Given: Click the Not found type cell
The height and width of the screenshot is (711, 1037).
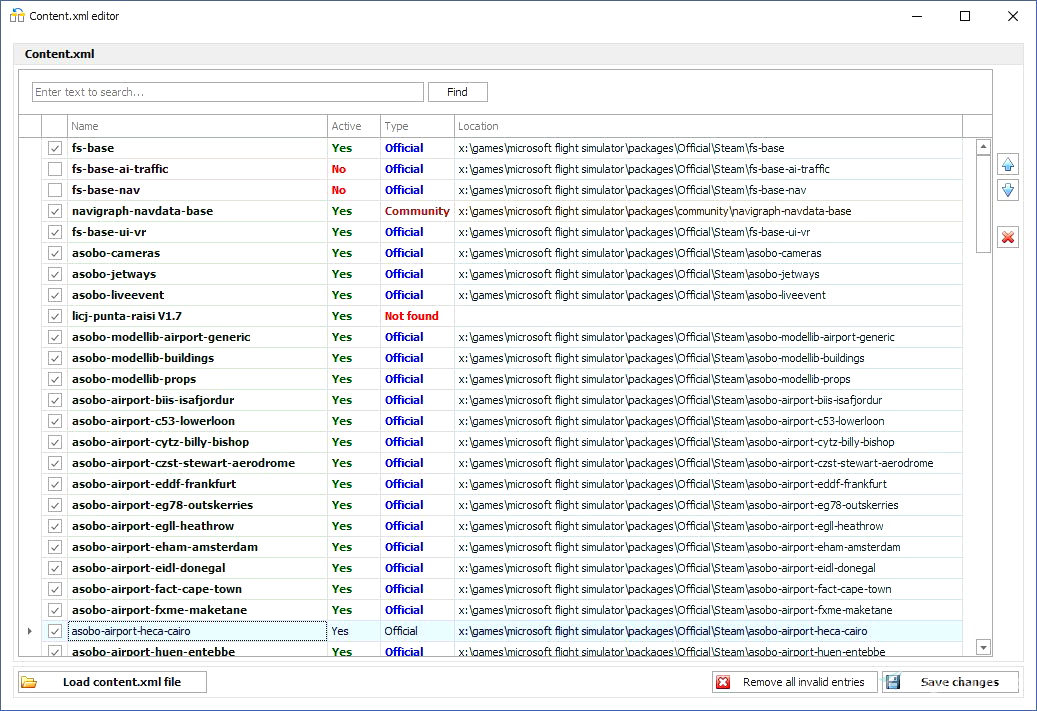Looking at the screenshot, I should coord(417,316).
